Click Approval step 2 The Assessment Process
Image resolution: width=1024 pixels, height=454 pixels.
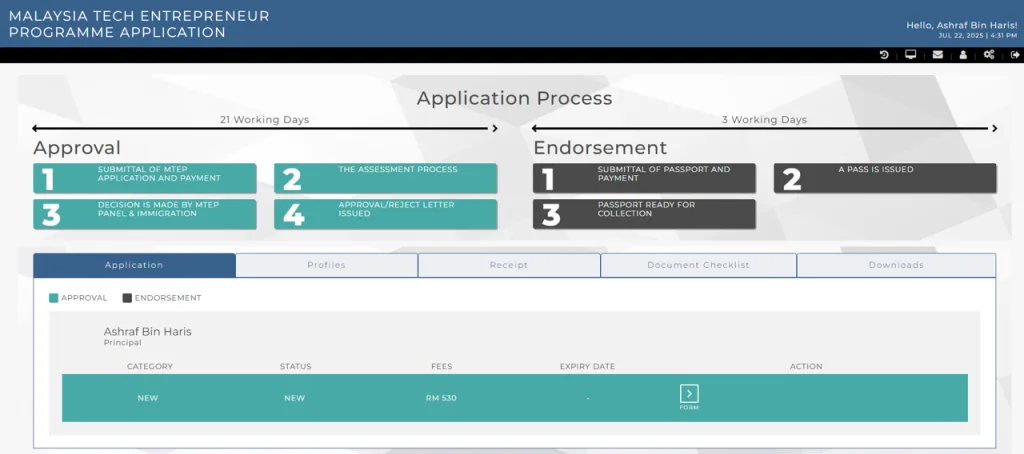tap(385, 178)
